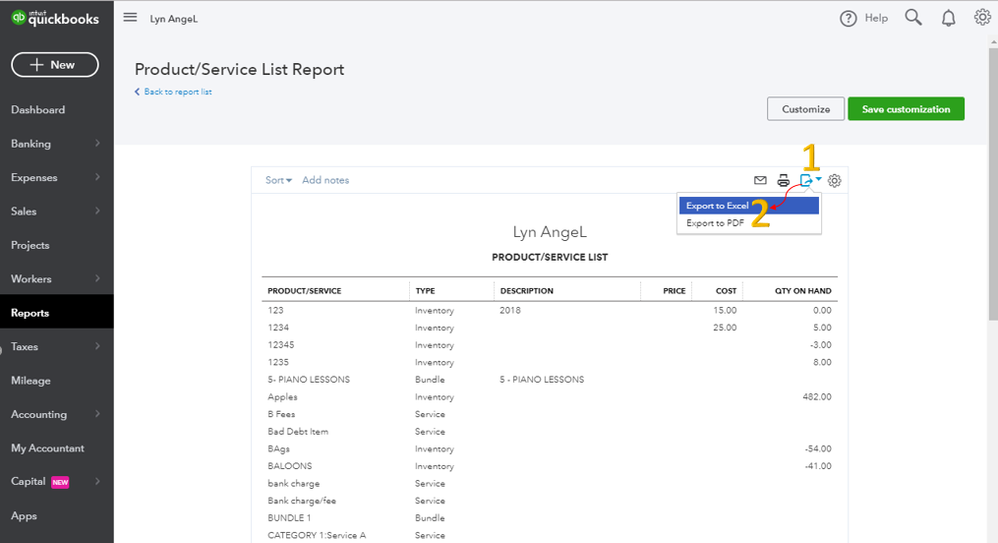Click the QuickBooks logo

click(55, 18)
